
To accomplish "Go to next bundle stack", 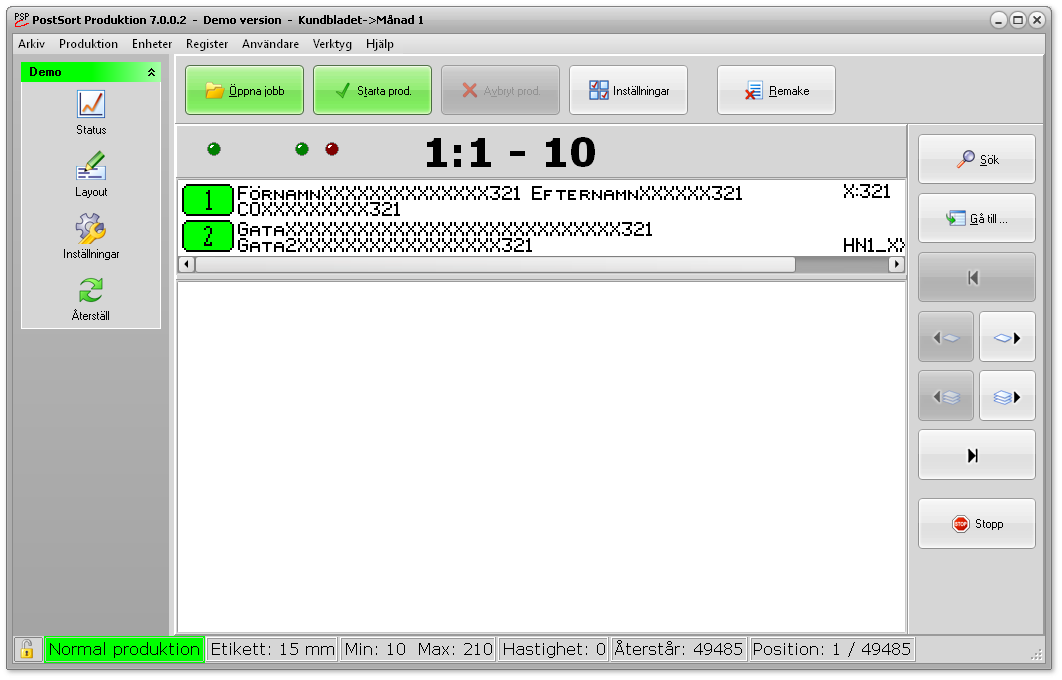I will pyautogui.click(x=1007, y=396).
